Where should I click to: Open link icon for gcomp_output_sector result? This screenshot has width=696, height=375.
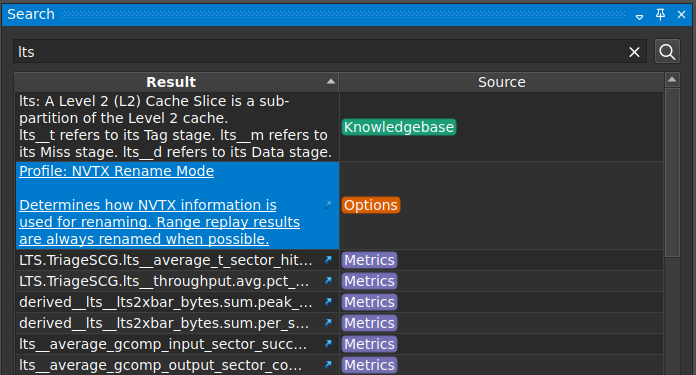click(x=328, y=365)
